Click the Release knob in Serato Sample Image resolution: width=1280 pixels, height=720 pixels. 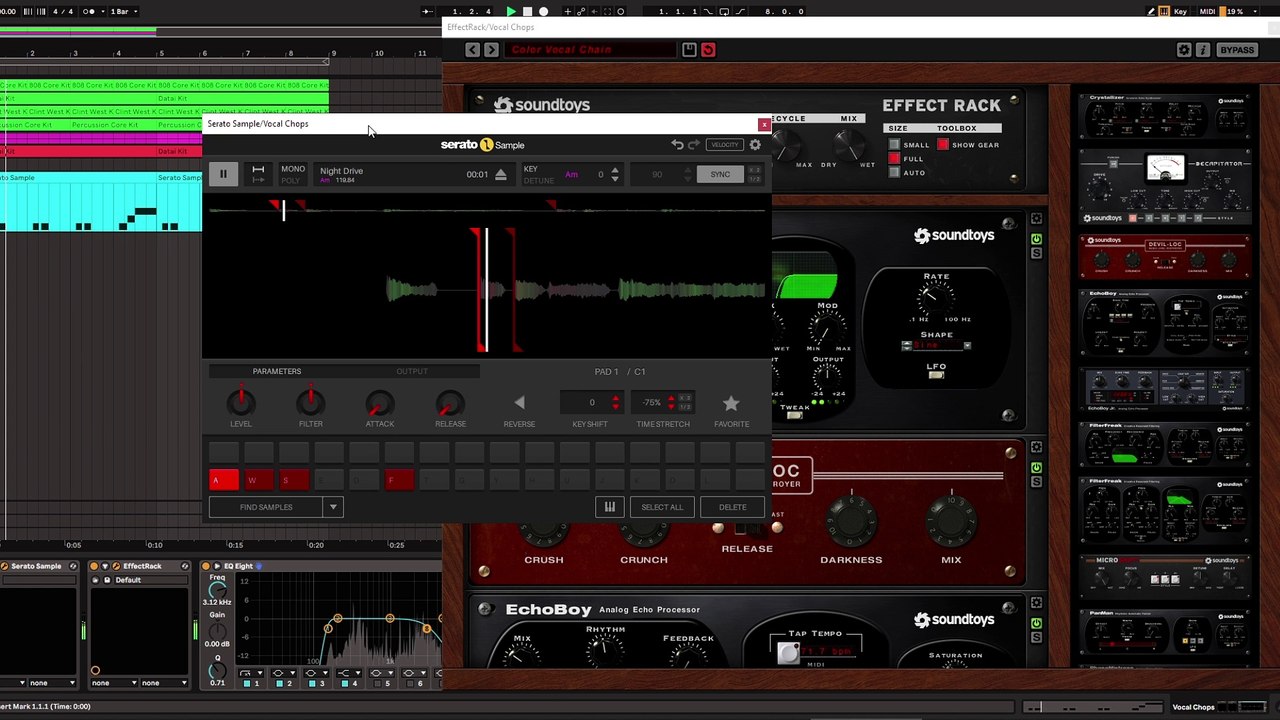point(450,402)
